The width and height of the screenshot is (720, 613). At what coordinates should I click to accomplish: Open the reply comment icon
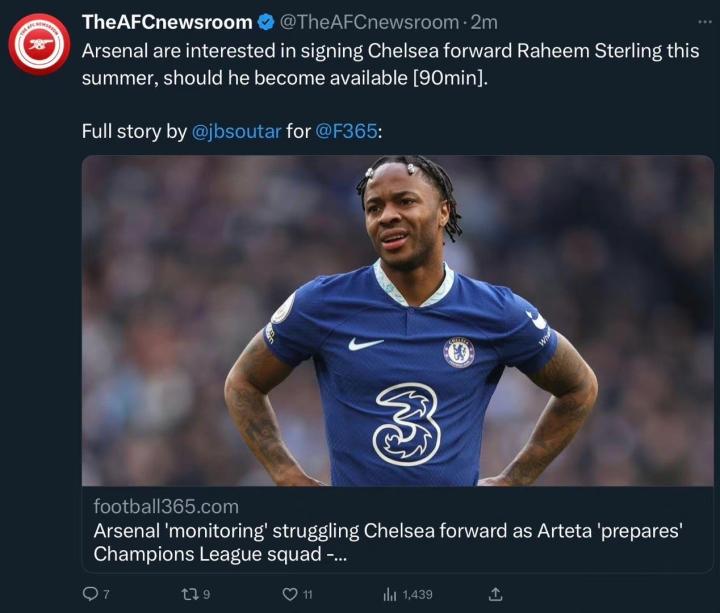(90, 594)
